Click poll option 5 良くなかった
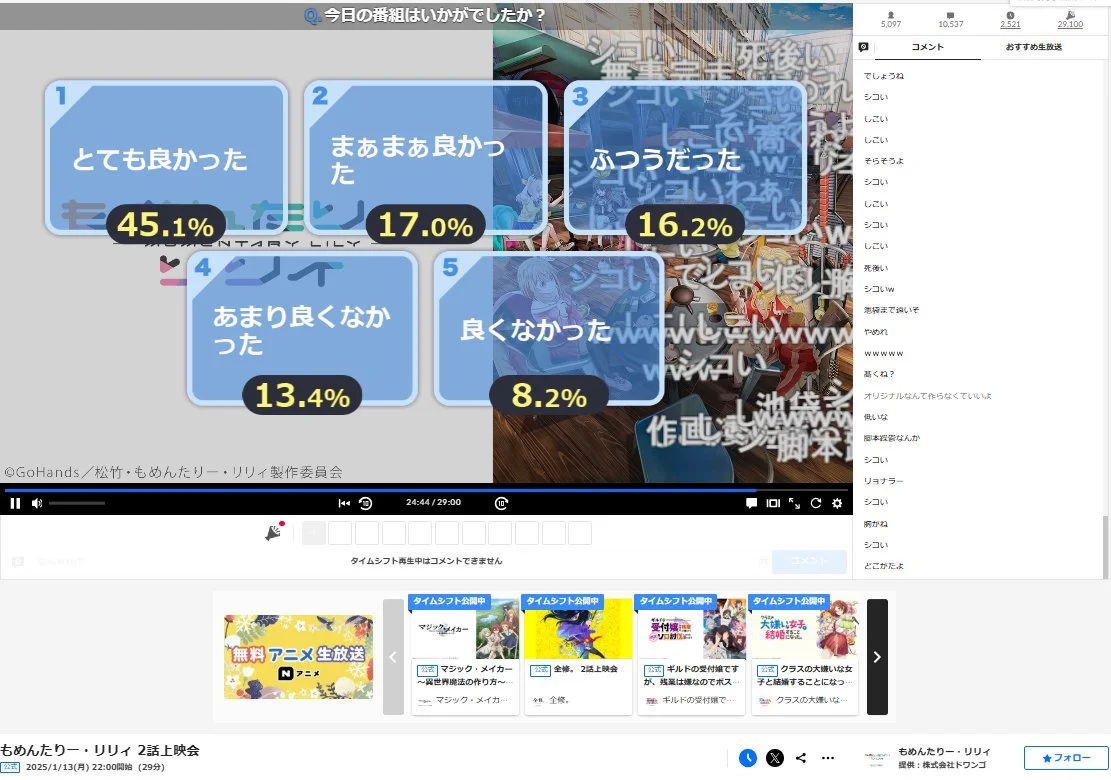 pos(549,328)
